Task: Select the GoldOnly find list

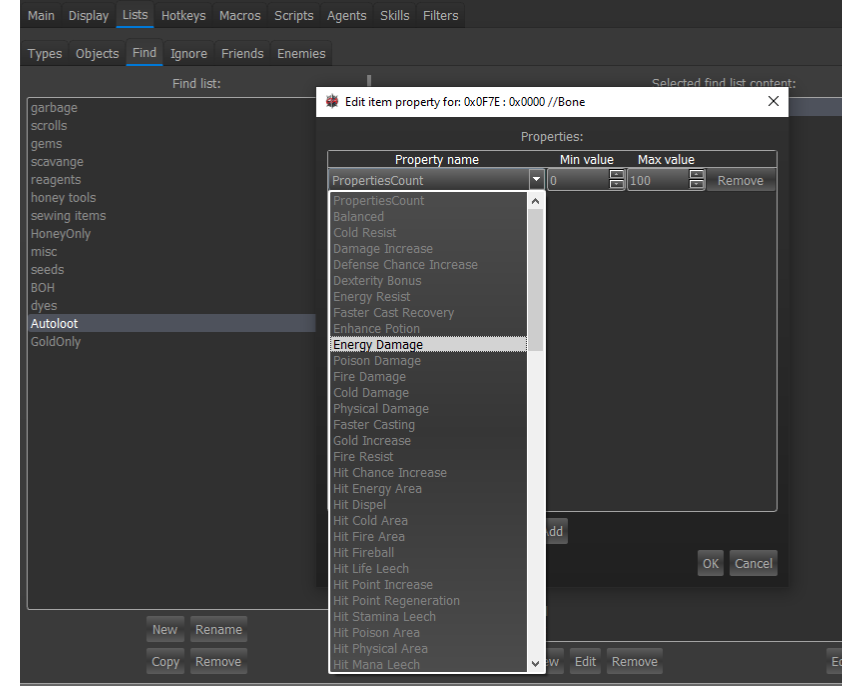Action: (x=172, y=341)
